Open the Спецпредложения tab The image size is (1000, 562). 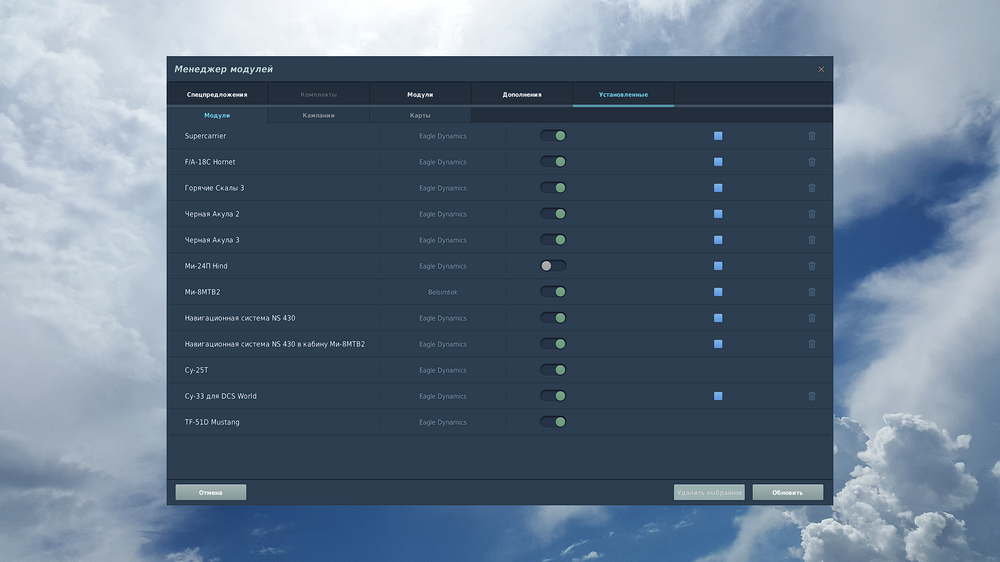coord(217,95)
